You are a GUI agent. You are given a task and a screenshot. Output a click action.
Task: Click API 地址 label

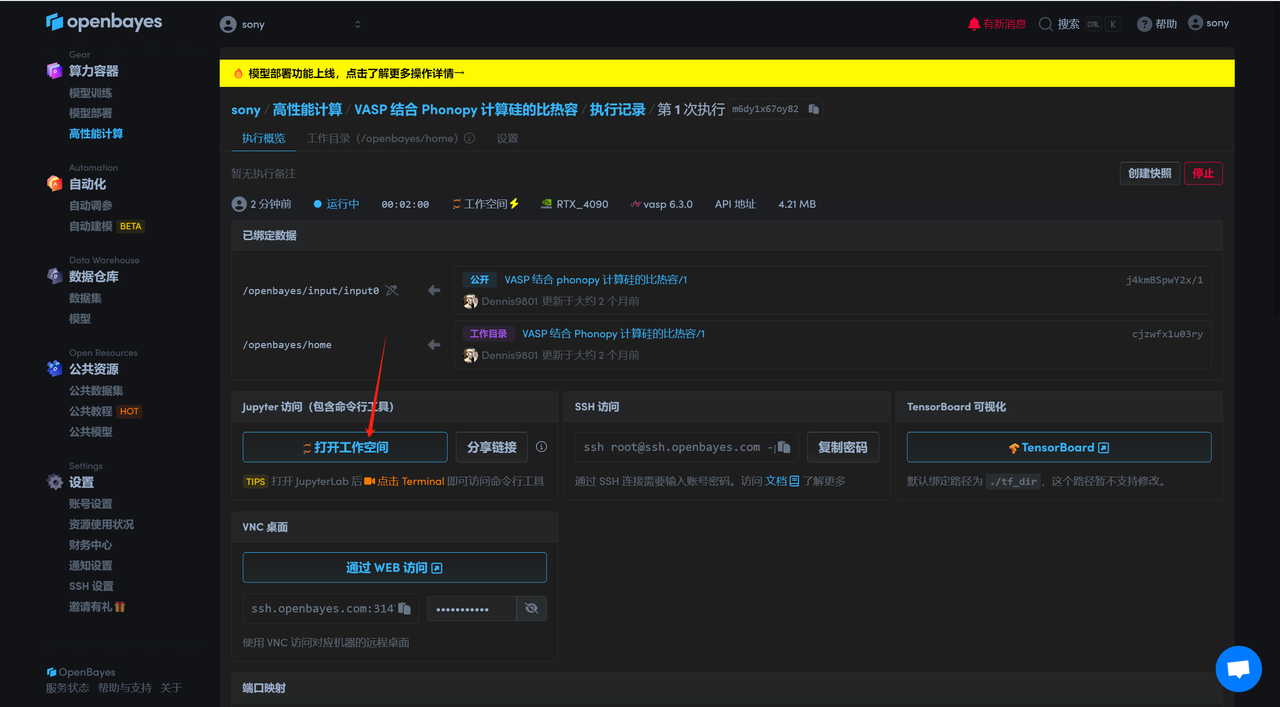(x=735, y=204)
